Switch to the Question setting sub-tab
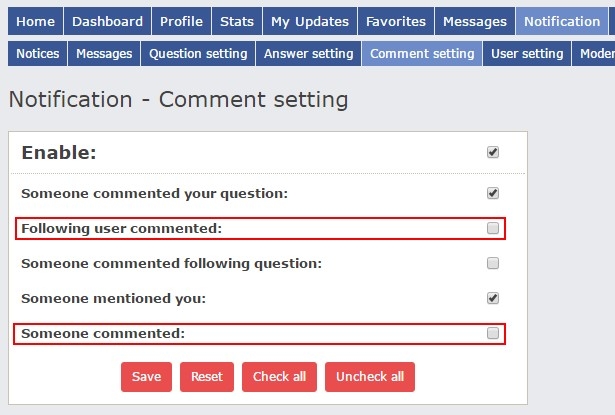 point(198,54)
